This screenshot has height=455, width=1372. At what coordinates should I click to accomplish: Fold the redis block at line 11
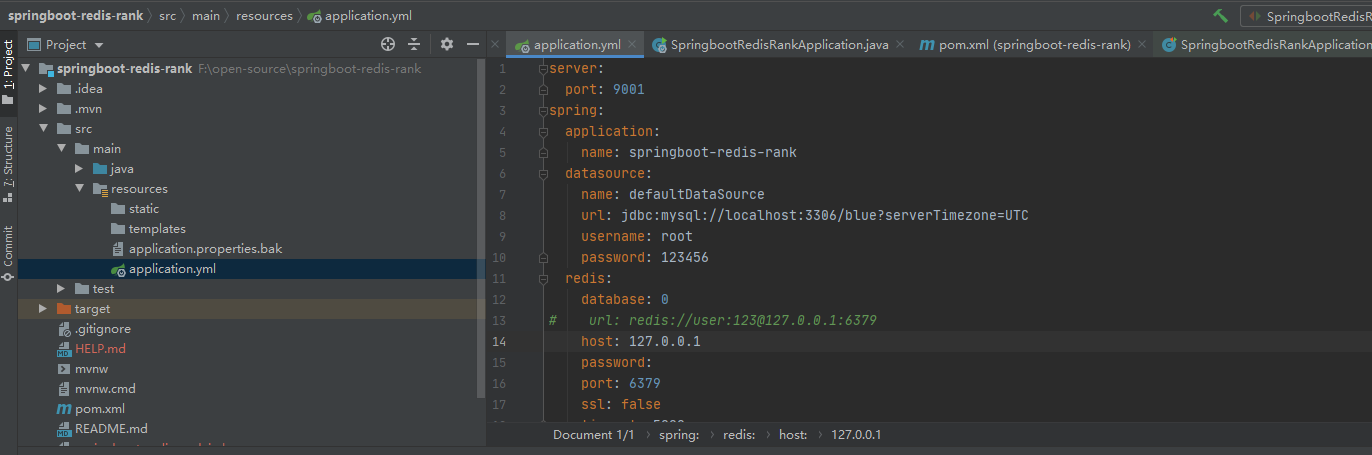(542, 279)
